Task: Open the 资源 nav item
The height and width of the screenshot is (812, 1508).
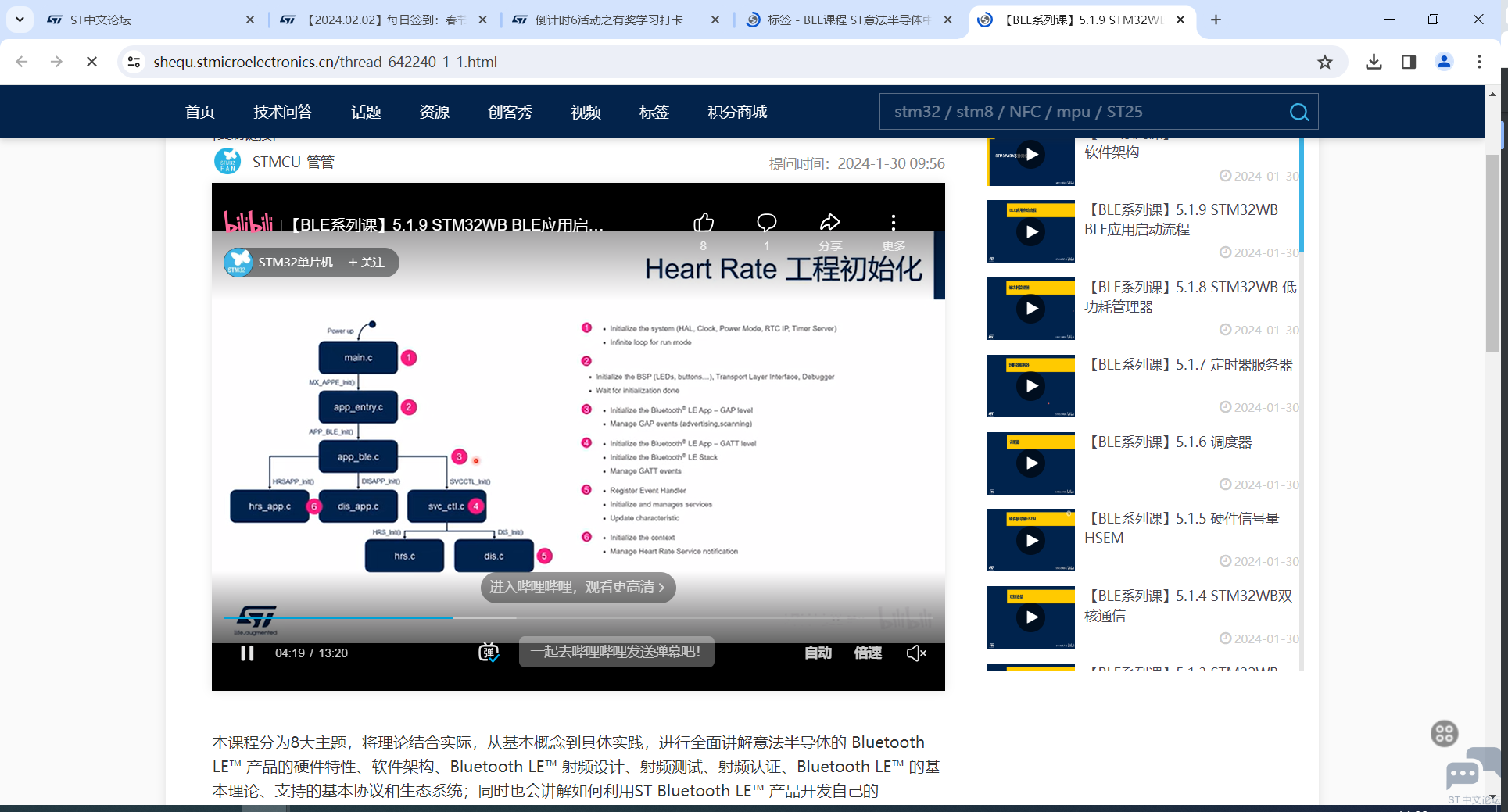Action: (434, 112)
